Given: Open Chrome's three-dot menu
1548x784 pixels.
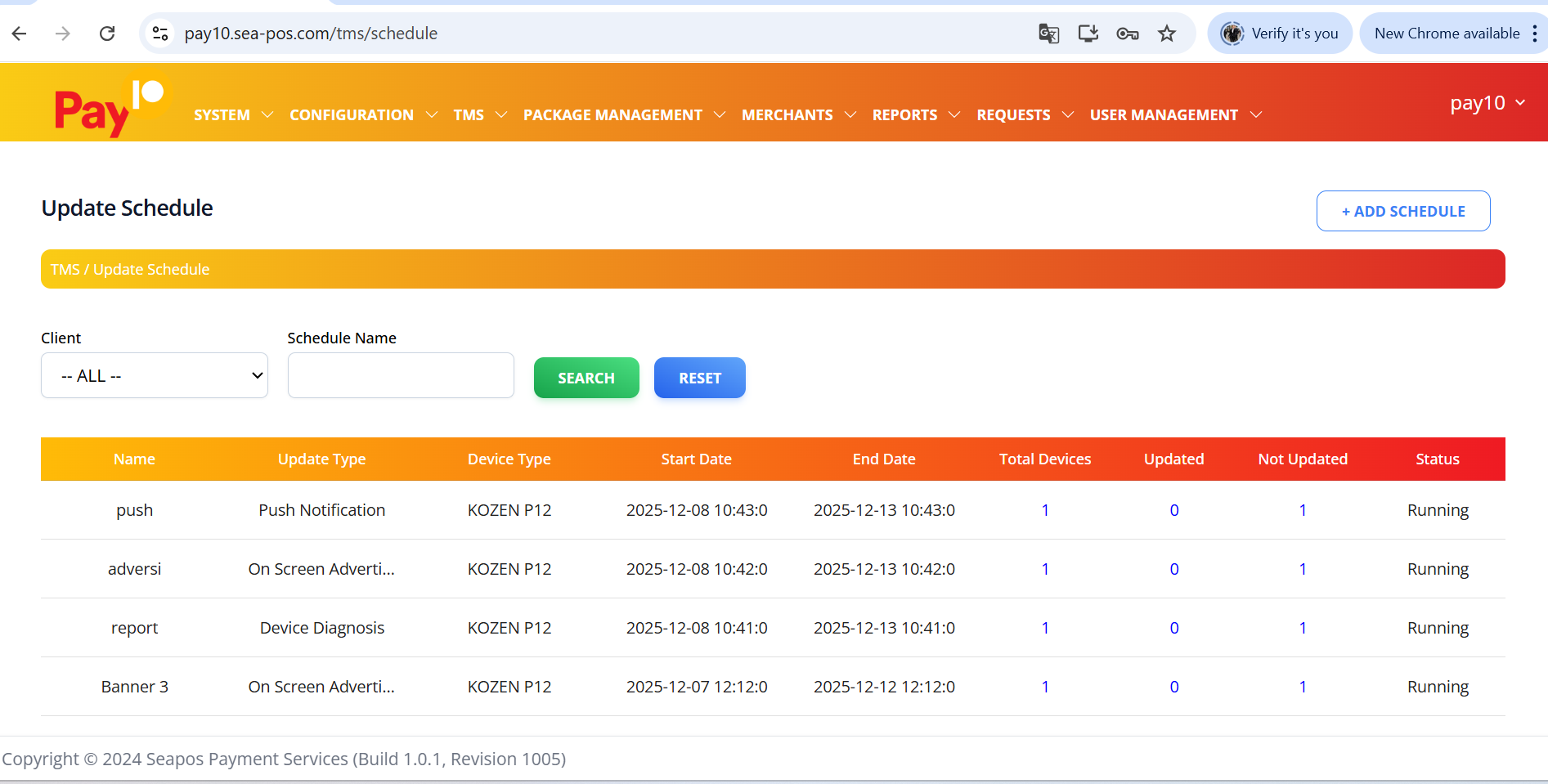Looking at the screenshot, I should (x=1534, y=34).
